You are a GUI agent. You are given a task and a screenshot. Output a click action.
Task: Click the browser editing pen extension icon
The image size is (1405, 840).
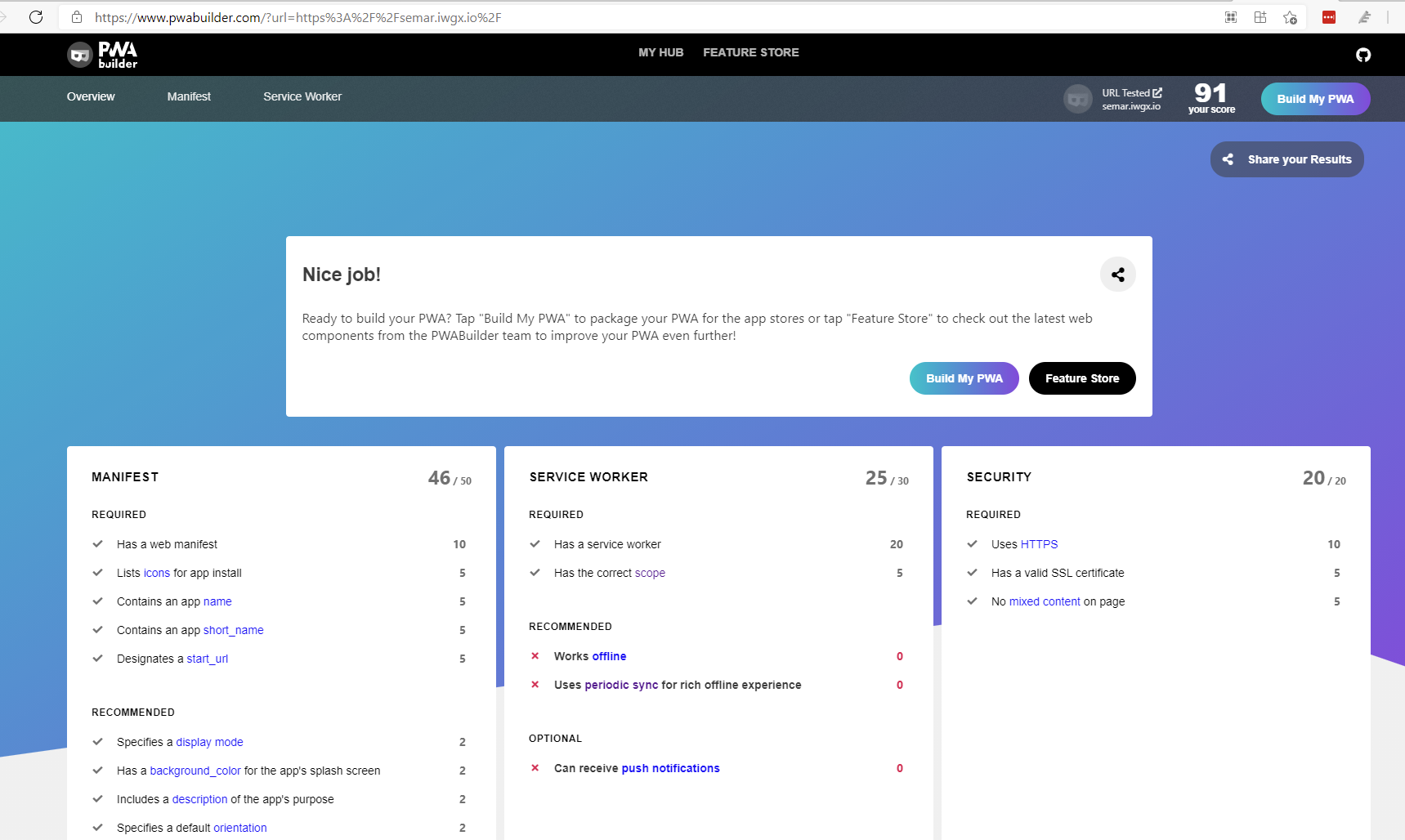tap(1366, 17)
